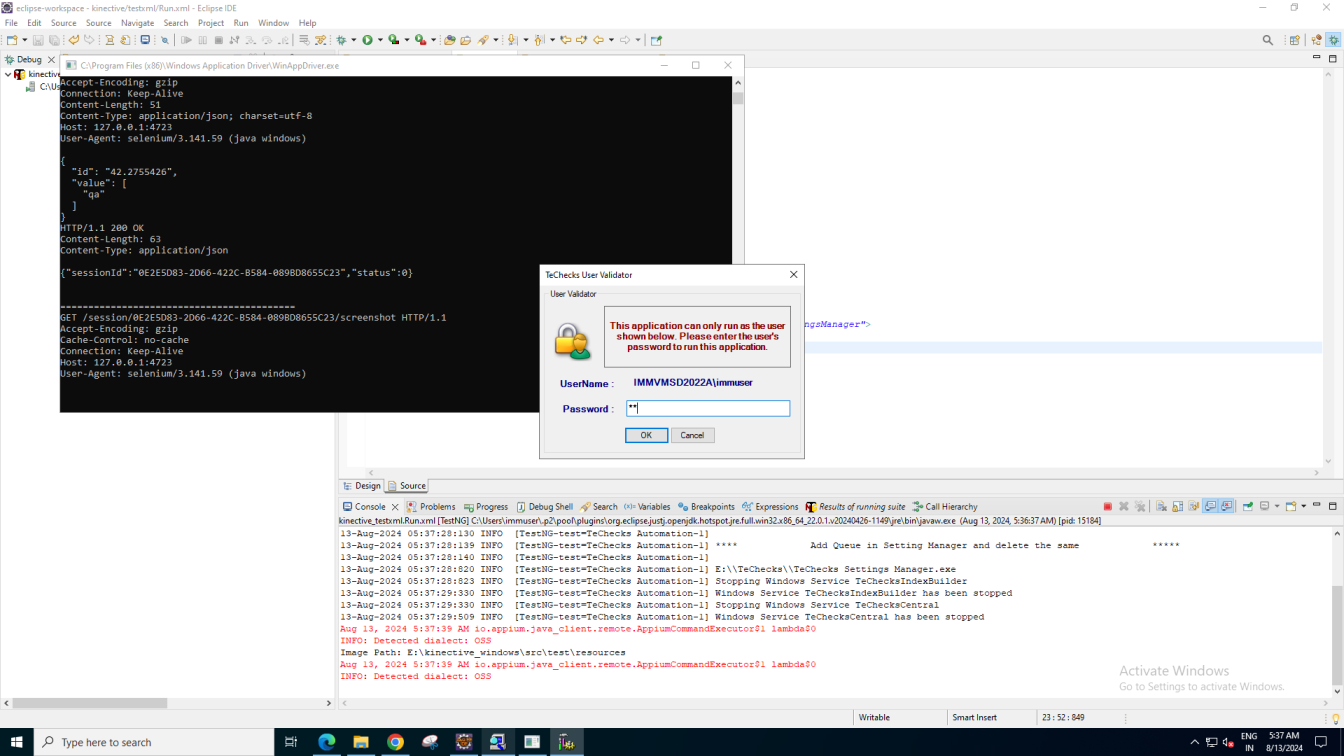Switch to Results of running suite tab
This screenshot has width=1344, height=756.
(x=855, y=507)
